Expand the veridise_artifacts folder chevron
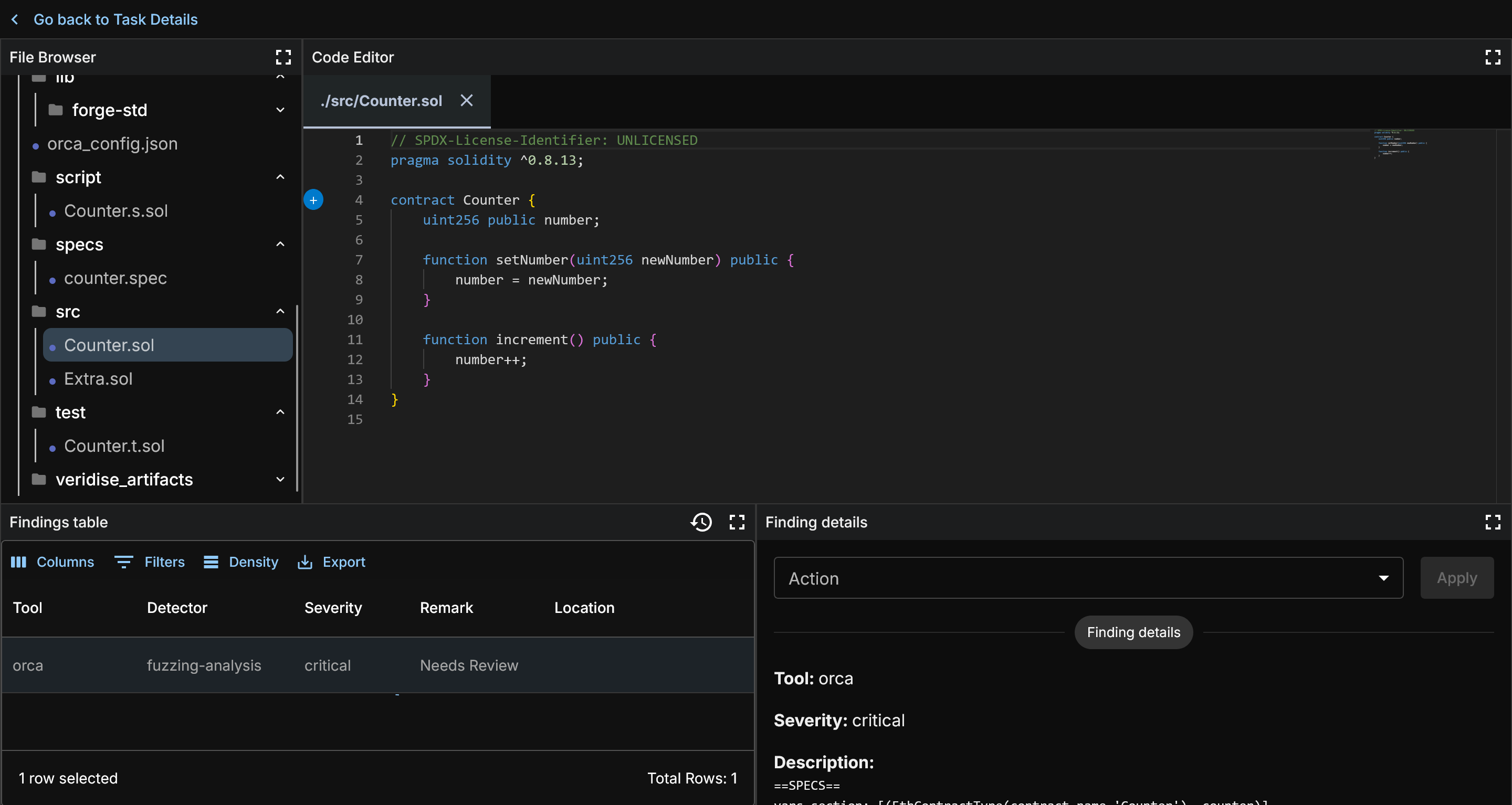Image resolution: width=1512 pixels, height=805 pixels. [280, 479]
